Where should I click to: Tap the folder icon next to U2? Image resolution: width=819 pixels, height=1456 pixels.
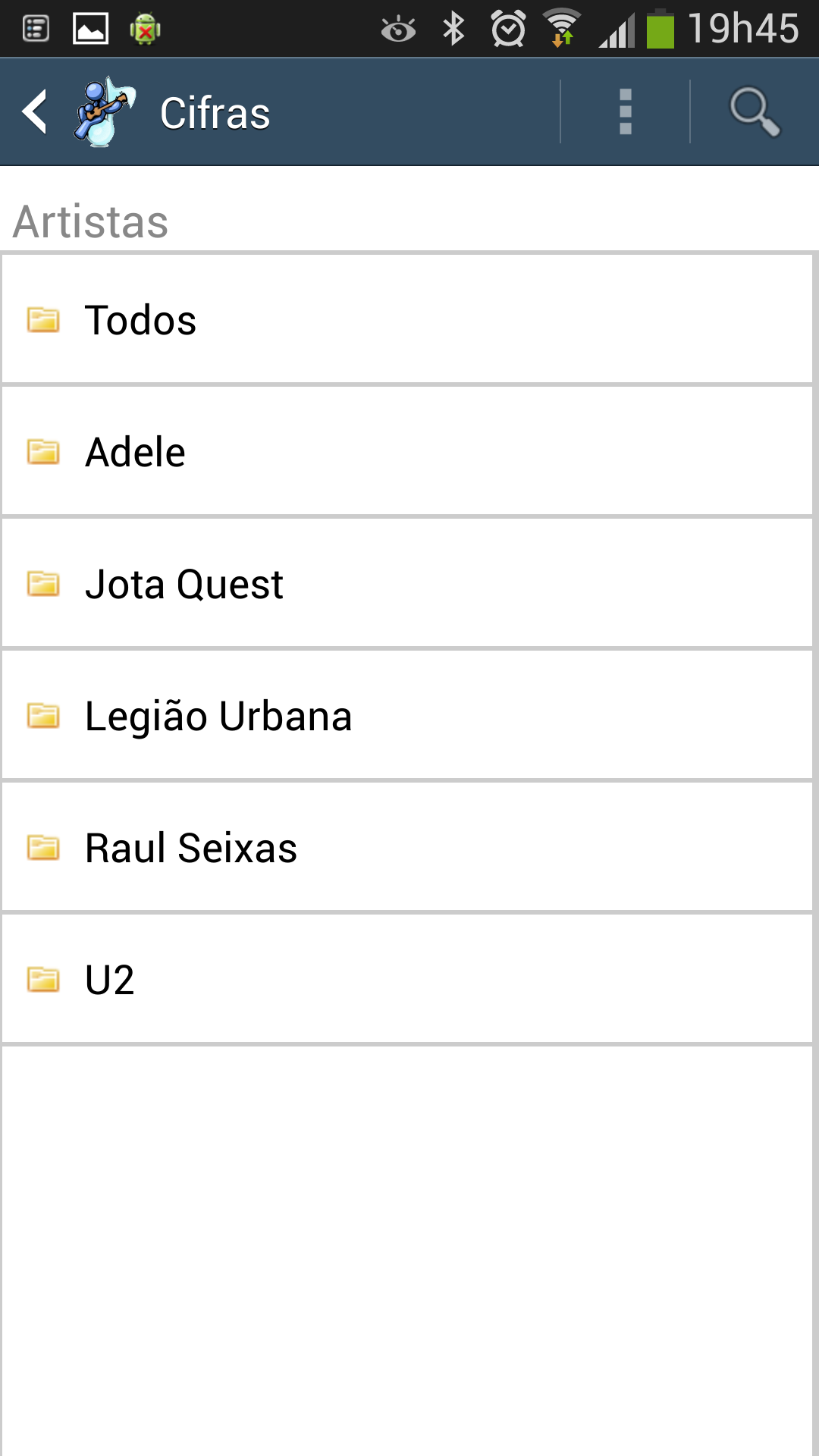tap(43, 979)
